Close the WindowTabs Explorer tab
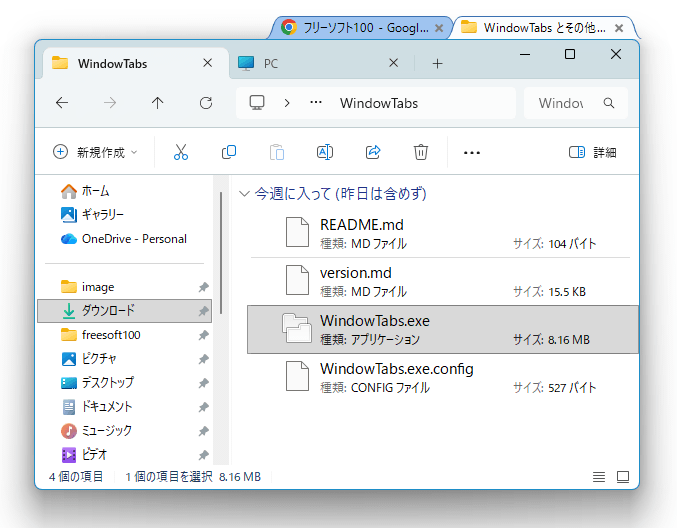677x528 pixels. (208, 63)
